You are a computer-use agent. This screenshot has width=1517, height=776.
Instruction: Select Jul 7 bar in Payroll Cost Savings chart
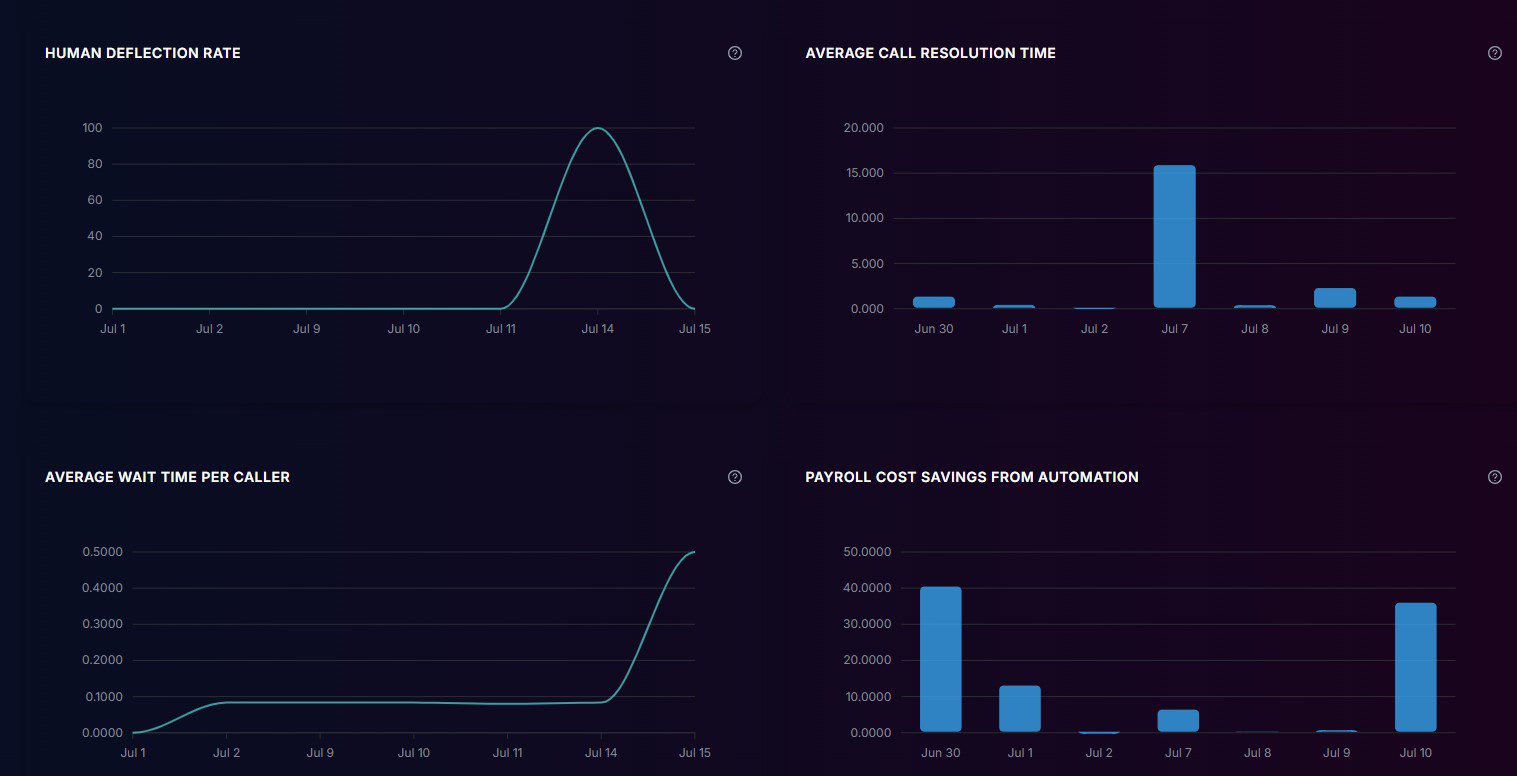[x=1178, y=720]
